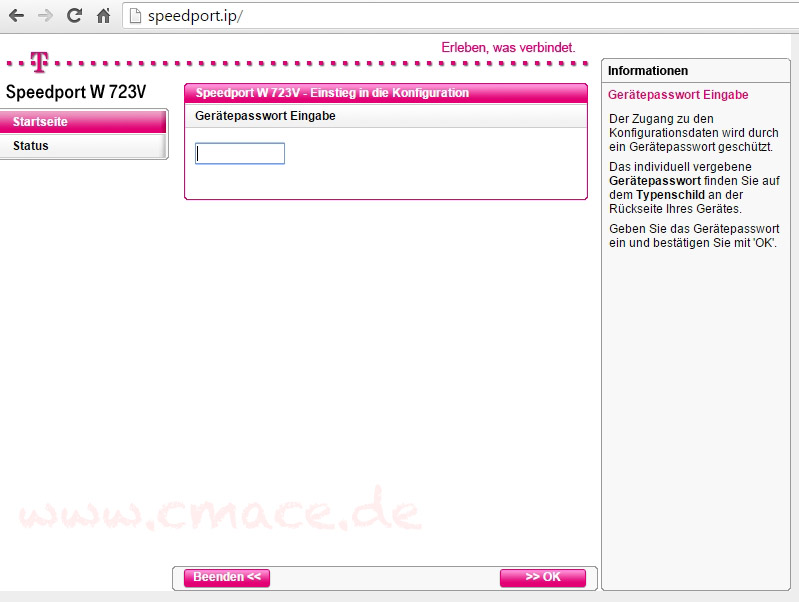
Task: Focus the speedport.ip address bar
Action: click(x=400, y=16)
